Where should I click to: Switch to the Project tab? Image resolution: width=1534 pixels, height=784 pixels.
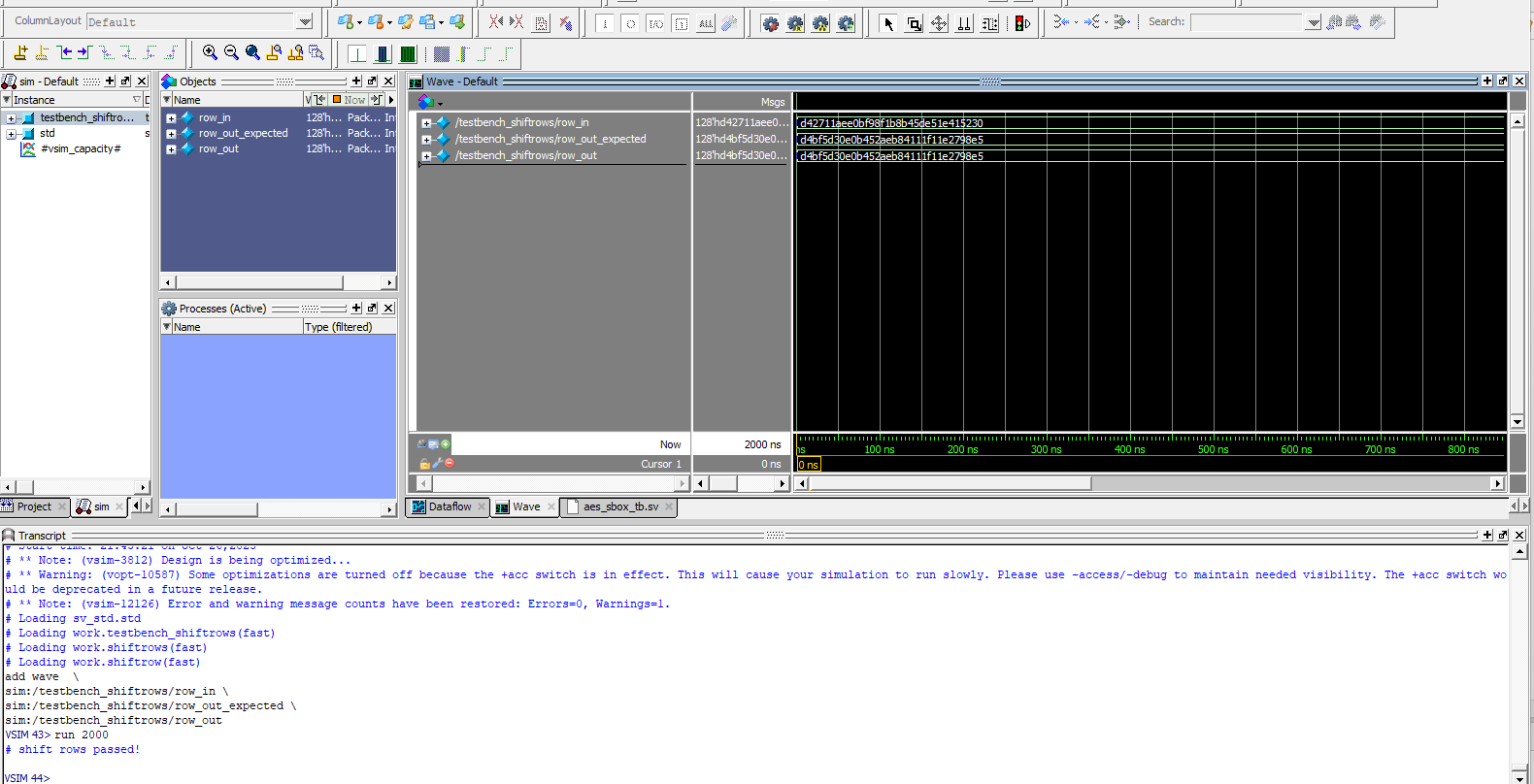[x=33, y=506]
